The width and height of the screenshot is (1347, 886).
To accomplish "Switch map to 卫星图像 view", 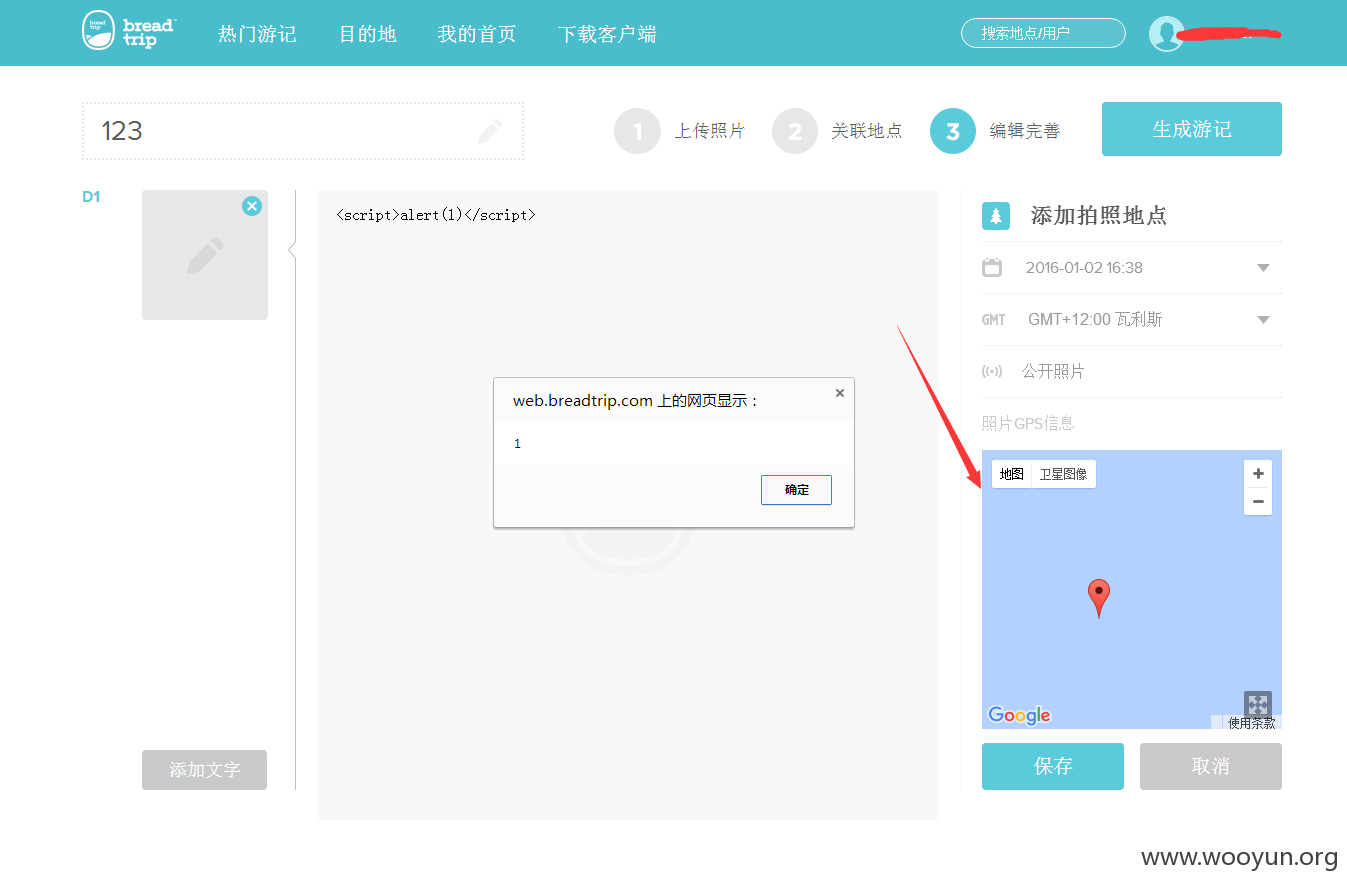I will (1064, 474).
